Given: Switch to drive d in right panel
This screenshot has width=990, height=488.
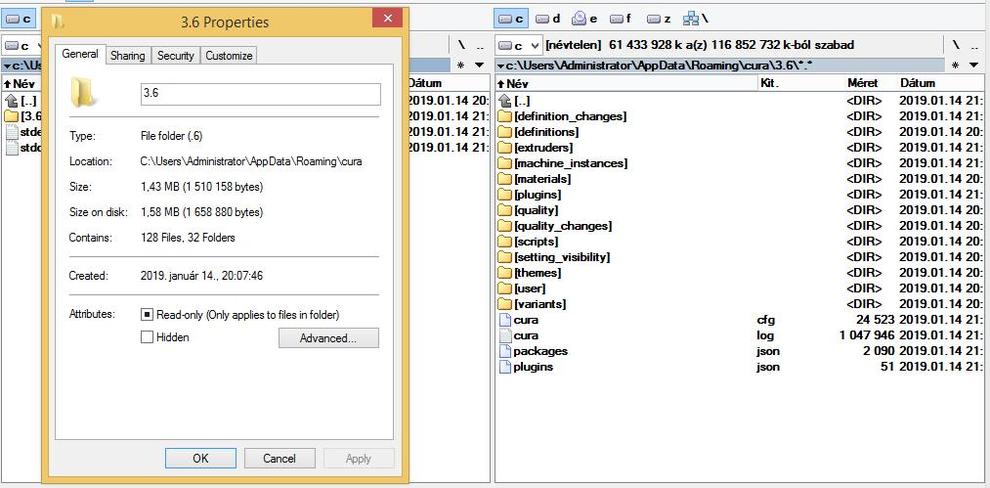Looking at the screenshot, I should point(548,19).
